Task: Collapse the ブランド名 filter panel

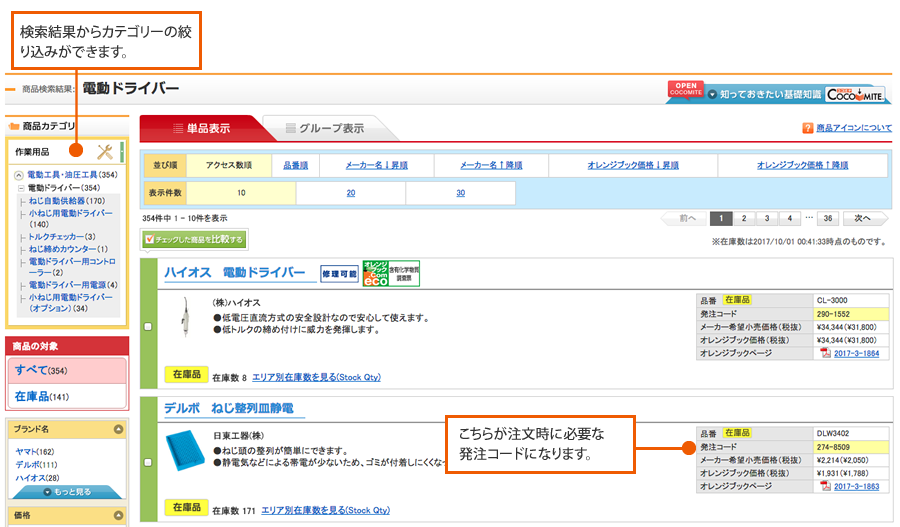Action: coord(118,429)
